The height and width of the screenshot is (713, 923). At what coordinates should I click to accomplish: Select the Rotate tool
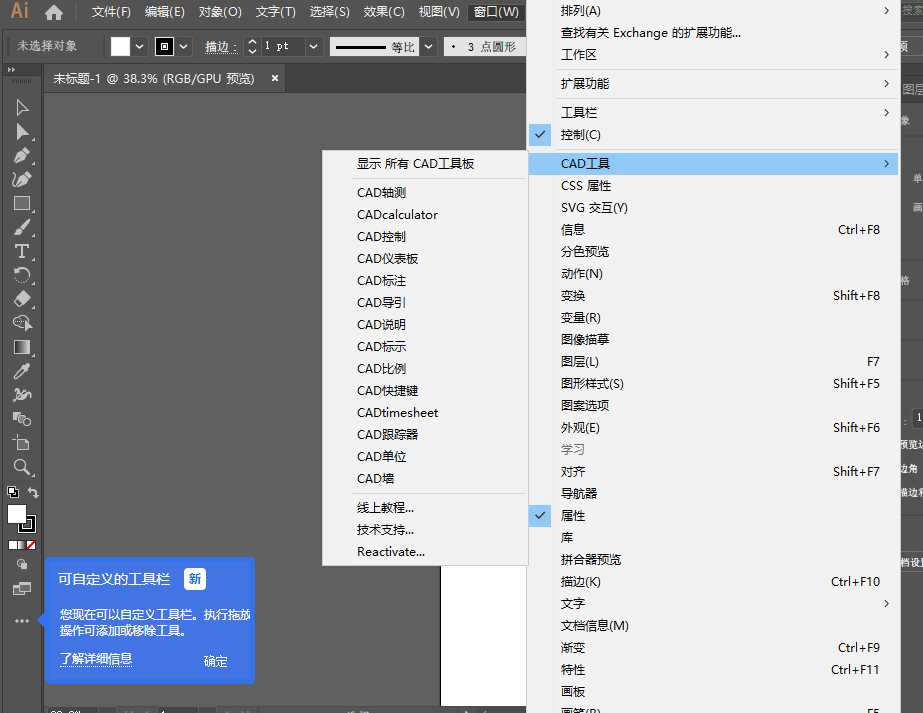coord(22,276)
